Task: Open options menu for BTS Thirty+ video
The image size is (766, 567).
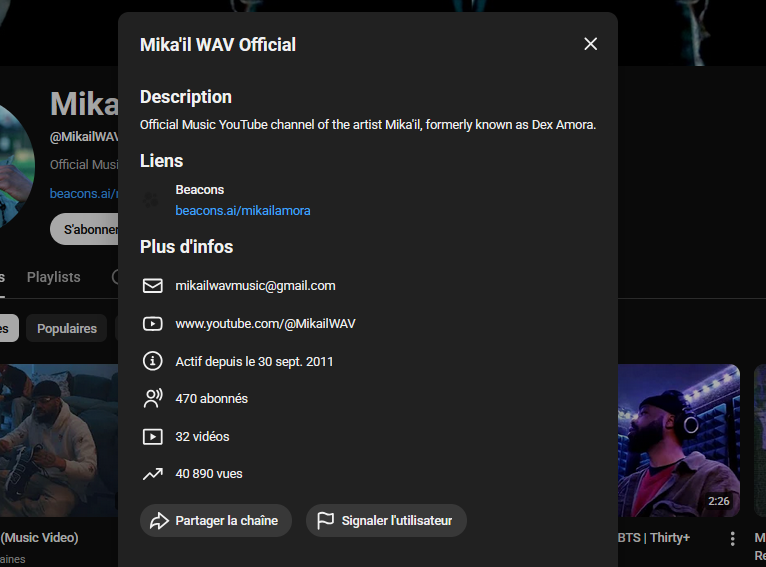Action: pyautogui.click(x=732, y=538)
